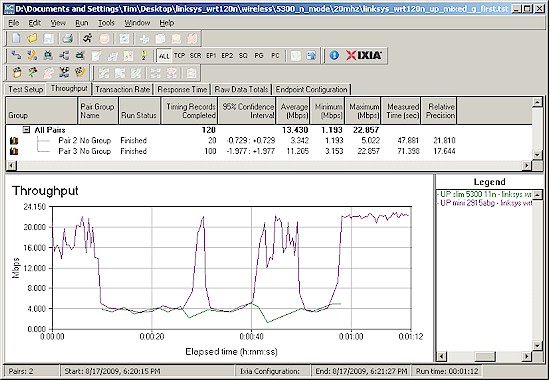Select the purple UP mini 2915abg legend entry
The height and width of the screenshot is (381, 550).
[485, 203]
